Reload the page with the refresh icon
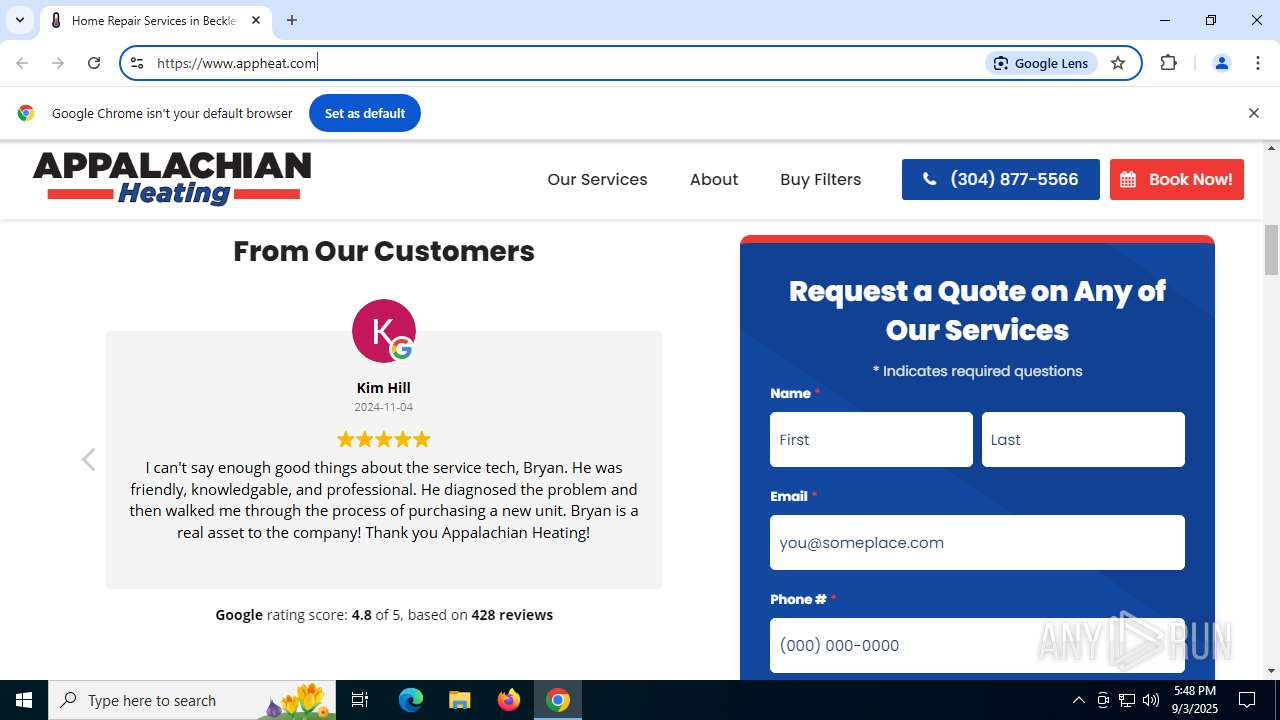This screenshot has width=1280, height=720. 94,63
